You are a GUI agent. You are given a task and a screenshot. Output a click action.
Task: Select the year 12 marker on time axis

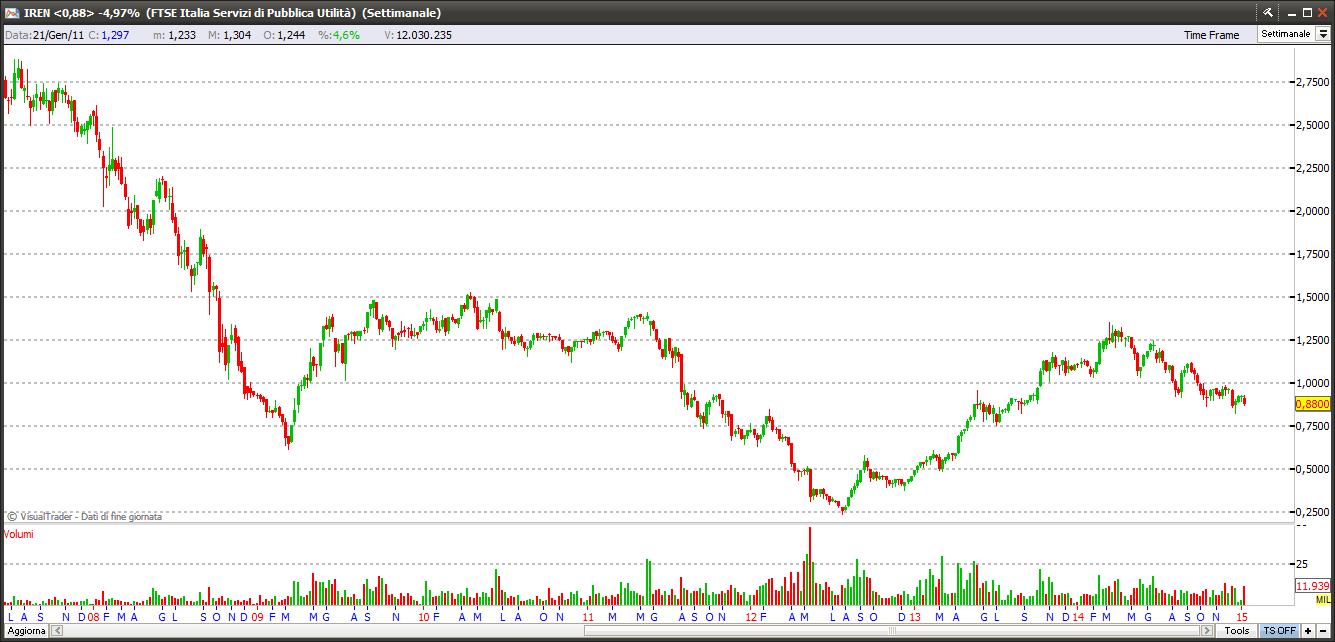[752, 617]
